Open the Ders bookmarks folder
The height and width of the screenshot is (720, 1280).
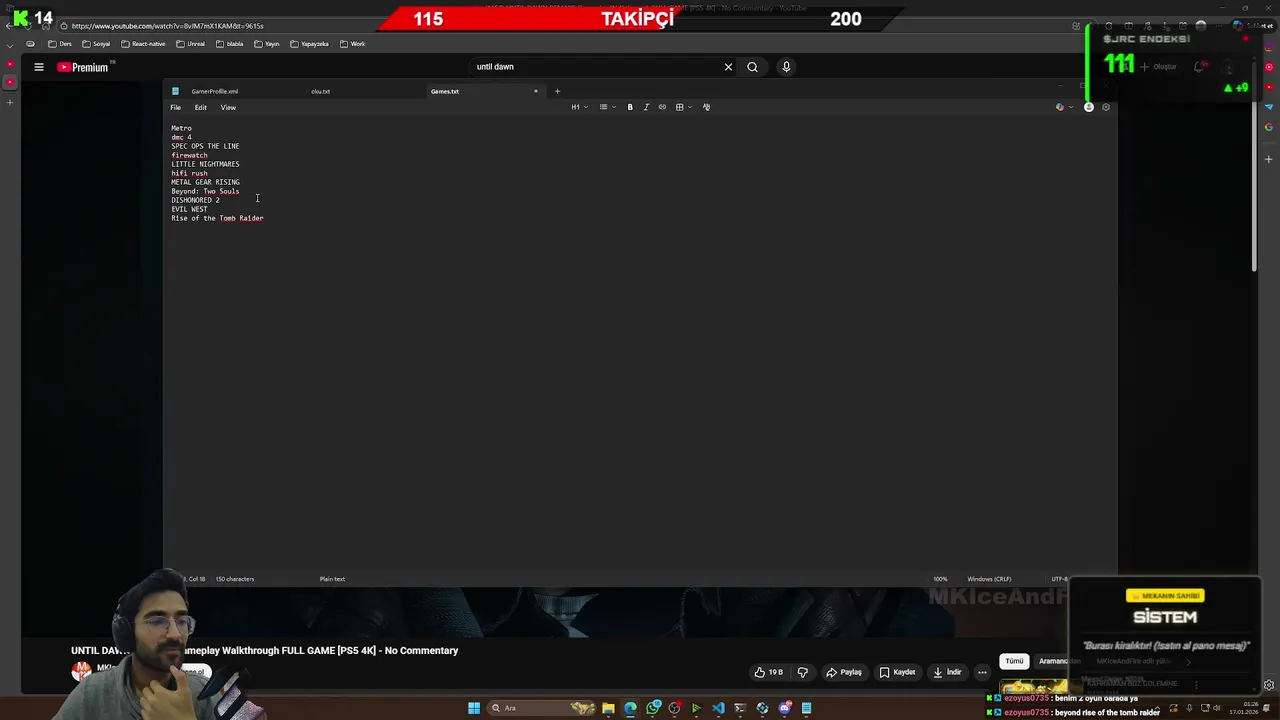(x=60, y=44)
